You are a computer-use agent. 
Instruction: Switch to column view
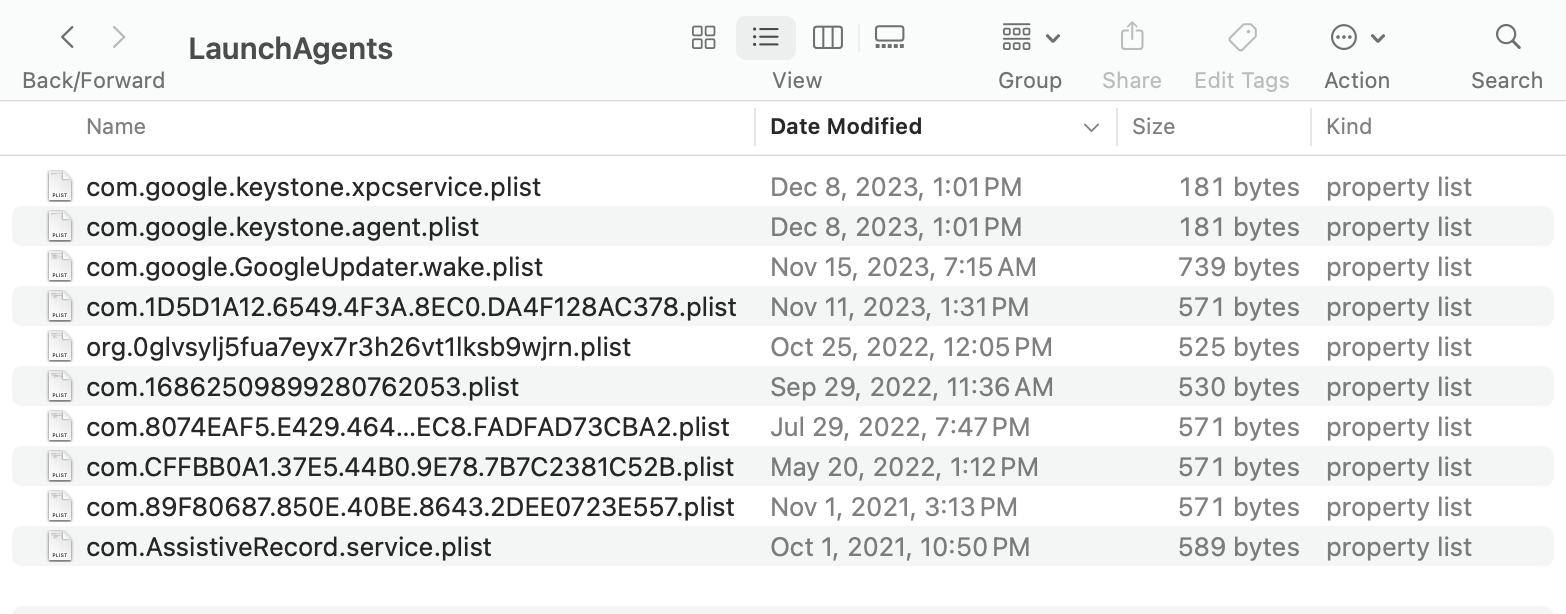(828, 38)
